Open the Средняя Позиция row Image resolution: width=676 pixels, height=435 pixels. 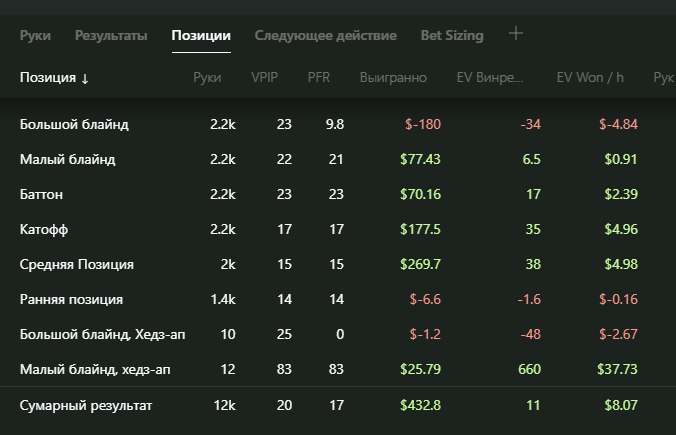pyautogui.click(x=77, y=265)
